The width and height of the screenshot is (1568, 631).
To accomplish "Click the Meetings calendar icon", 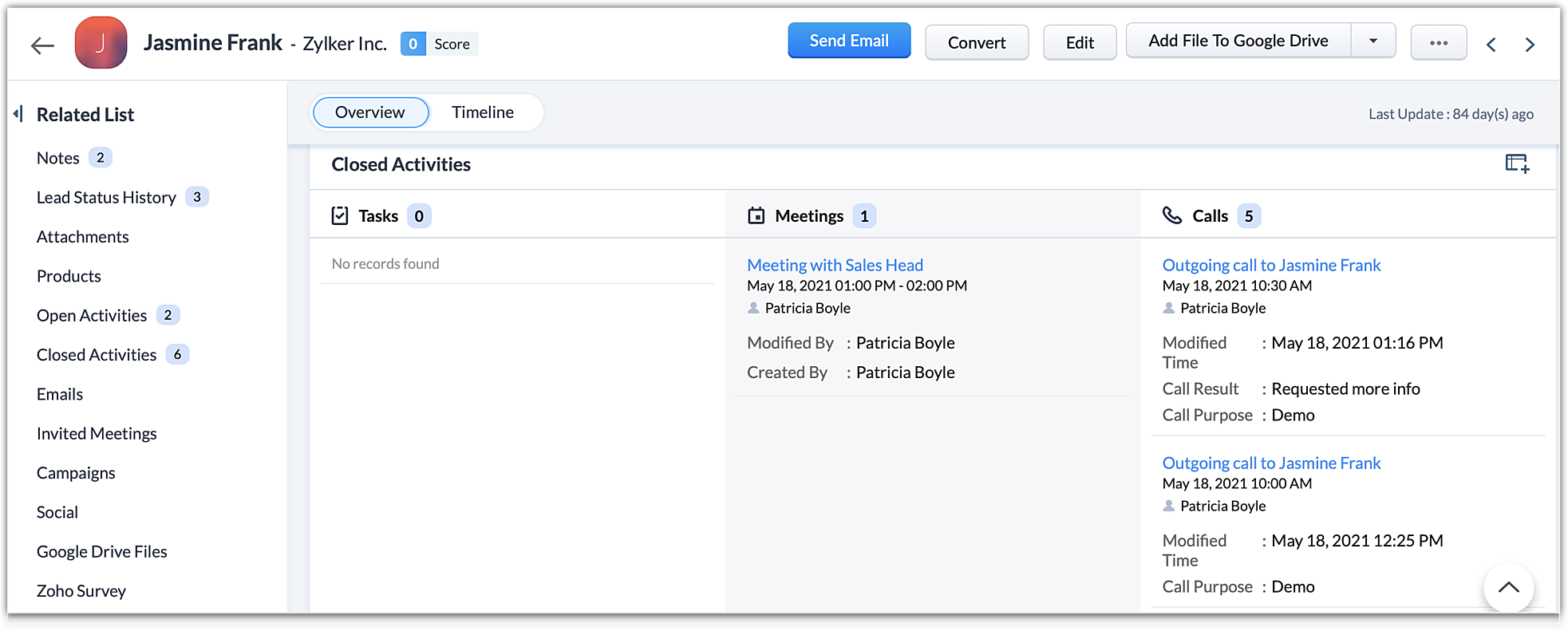I will pos(756,215).
